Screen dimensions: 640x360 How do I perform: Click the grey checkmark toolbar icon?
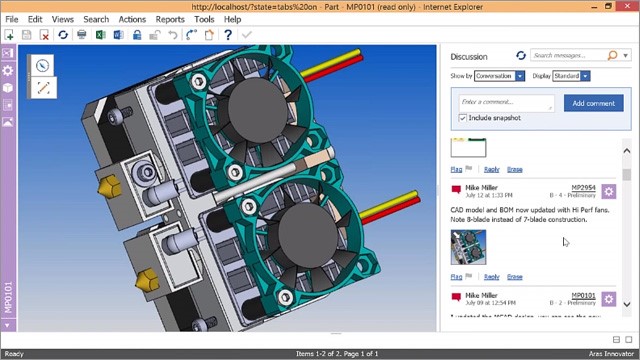click(x=247, y=35)
